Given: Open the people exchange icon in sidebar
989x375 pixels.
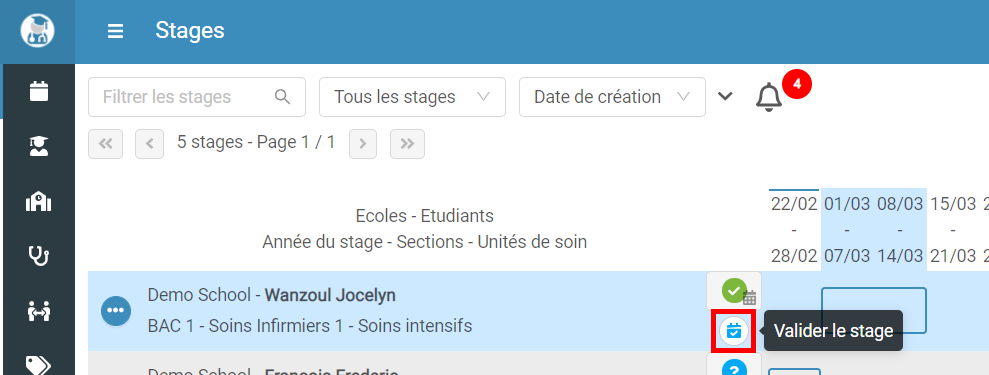Looking at the screenshot, I should (x=39, y=311).
